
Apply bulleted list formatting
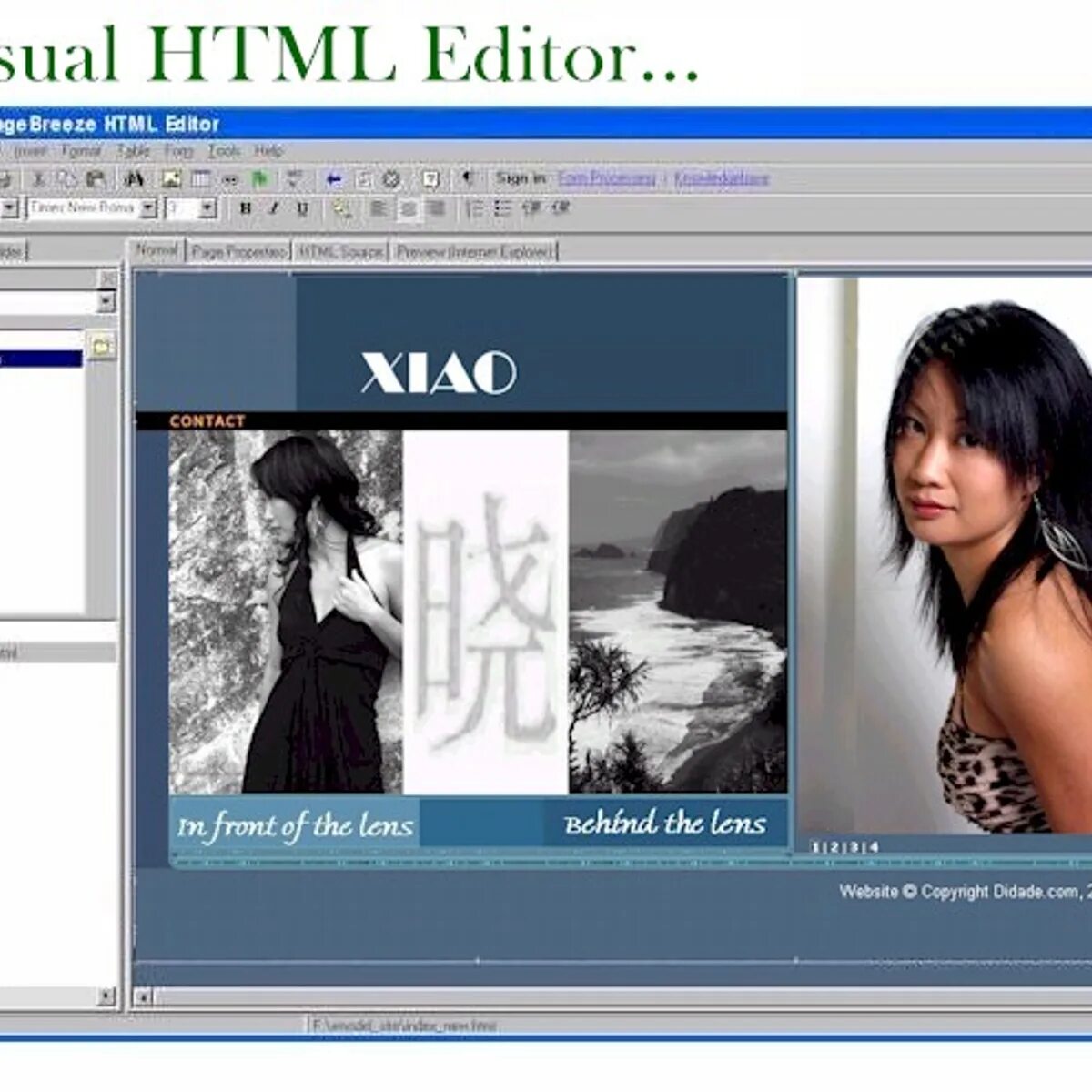(x=503, y=208)
